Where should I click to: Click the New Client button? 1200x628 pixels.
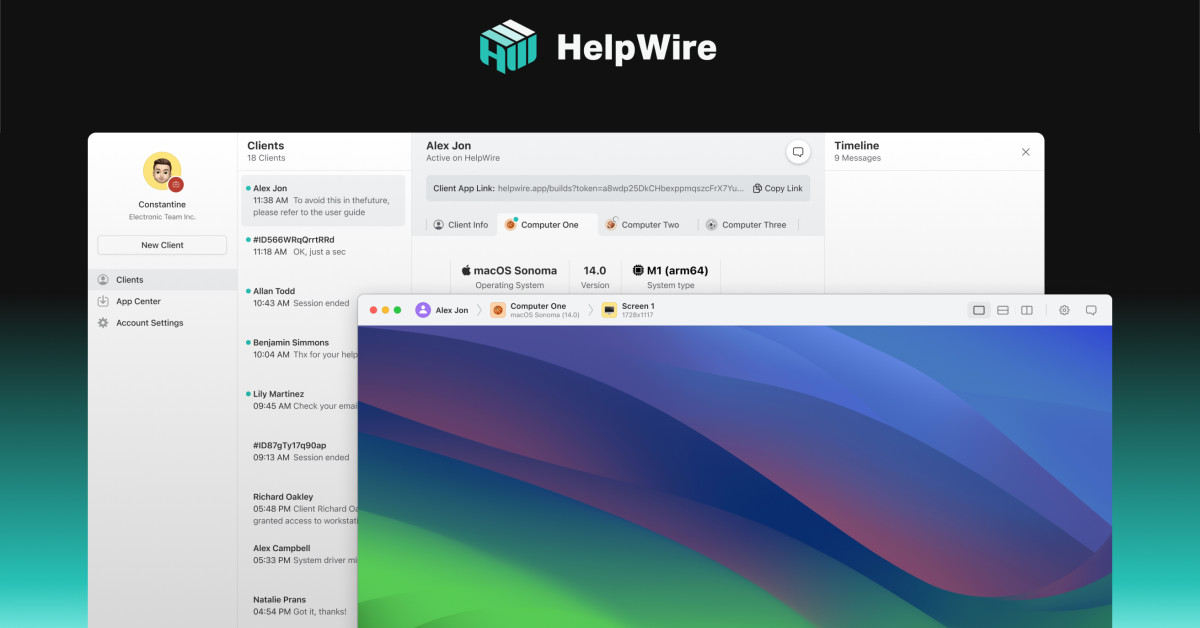(162, 244)
